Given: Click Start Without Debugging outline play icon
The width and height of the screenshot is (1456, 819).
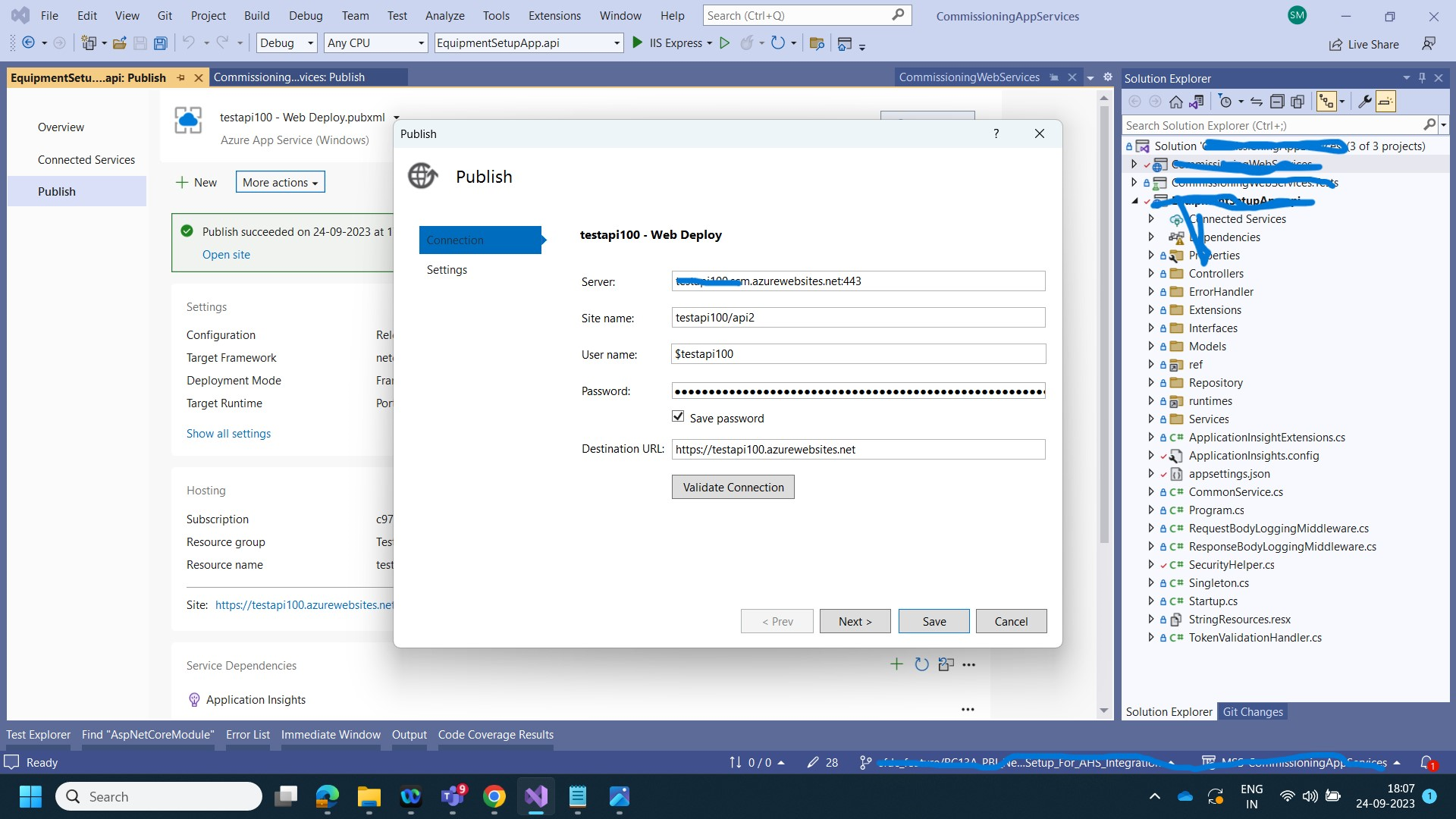Looking at the screenshot, I should (724, 43).
